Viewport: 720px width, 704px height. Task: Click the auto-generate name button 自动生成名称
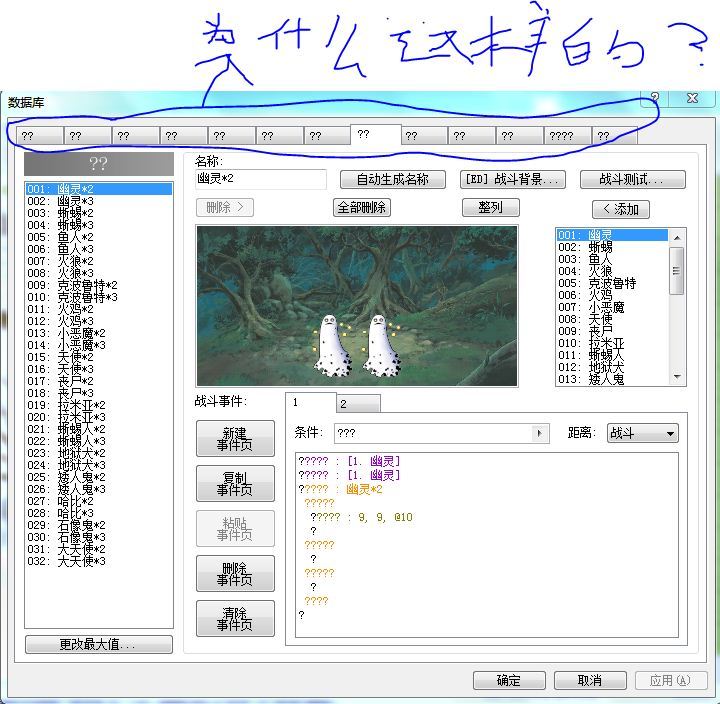tap(393, 180)
